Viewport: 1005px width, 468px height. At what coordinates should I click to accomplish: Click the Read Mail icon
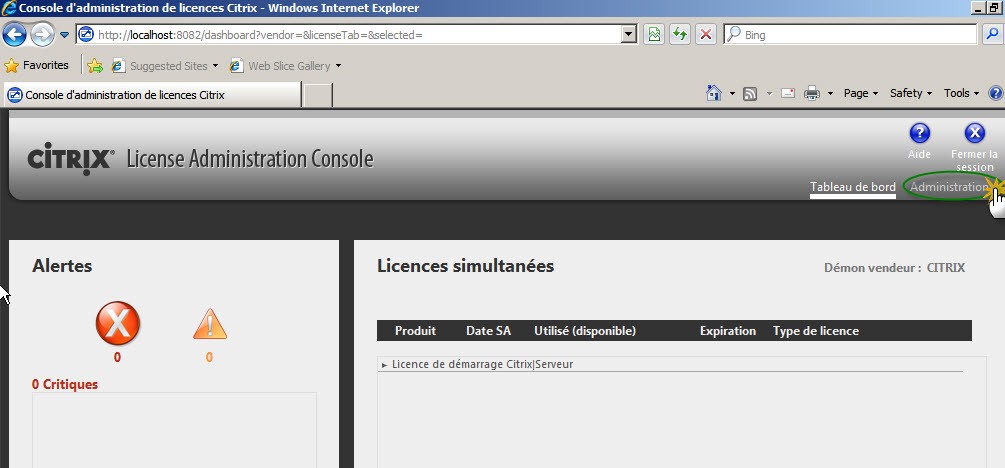point(788,94)
